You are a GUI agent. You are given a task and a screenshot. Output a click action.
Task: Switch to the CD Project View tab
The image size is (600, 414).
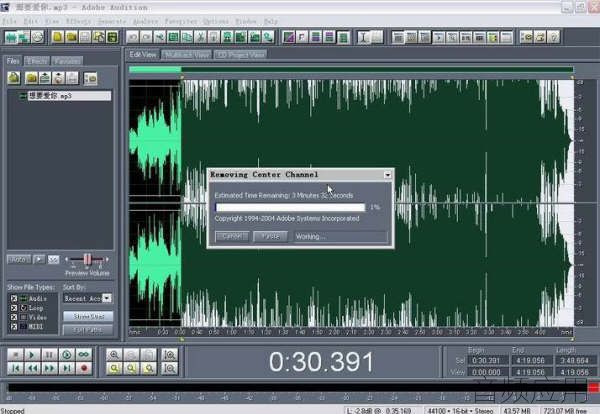[240, 55]
